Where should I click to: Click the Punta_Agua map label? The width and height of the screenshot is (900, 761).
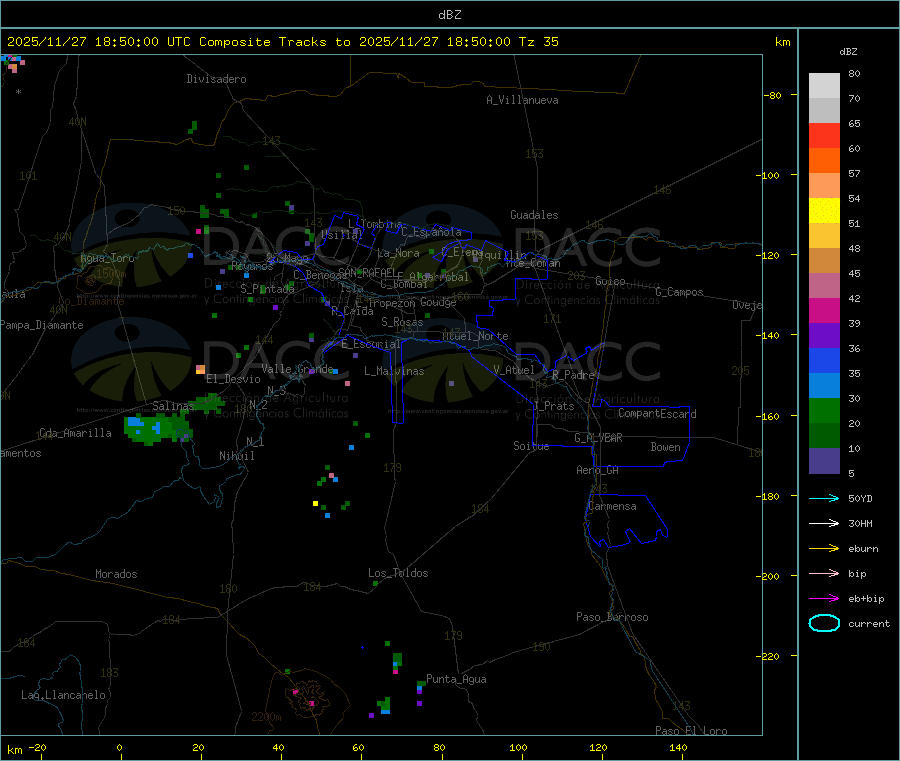[x=456, y=679]
